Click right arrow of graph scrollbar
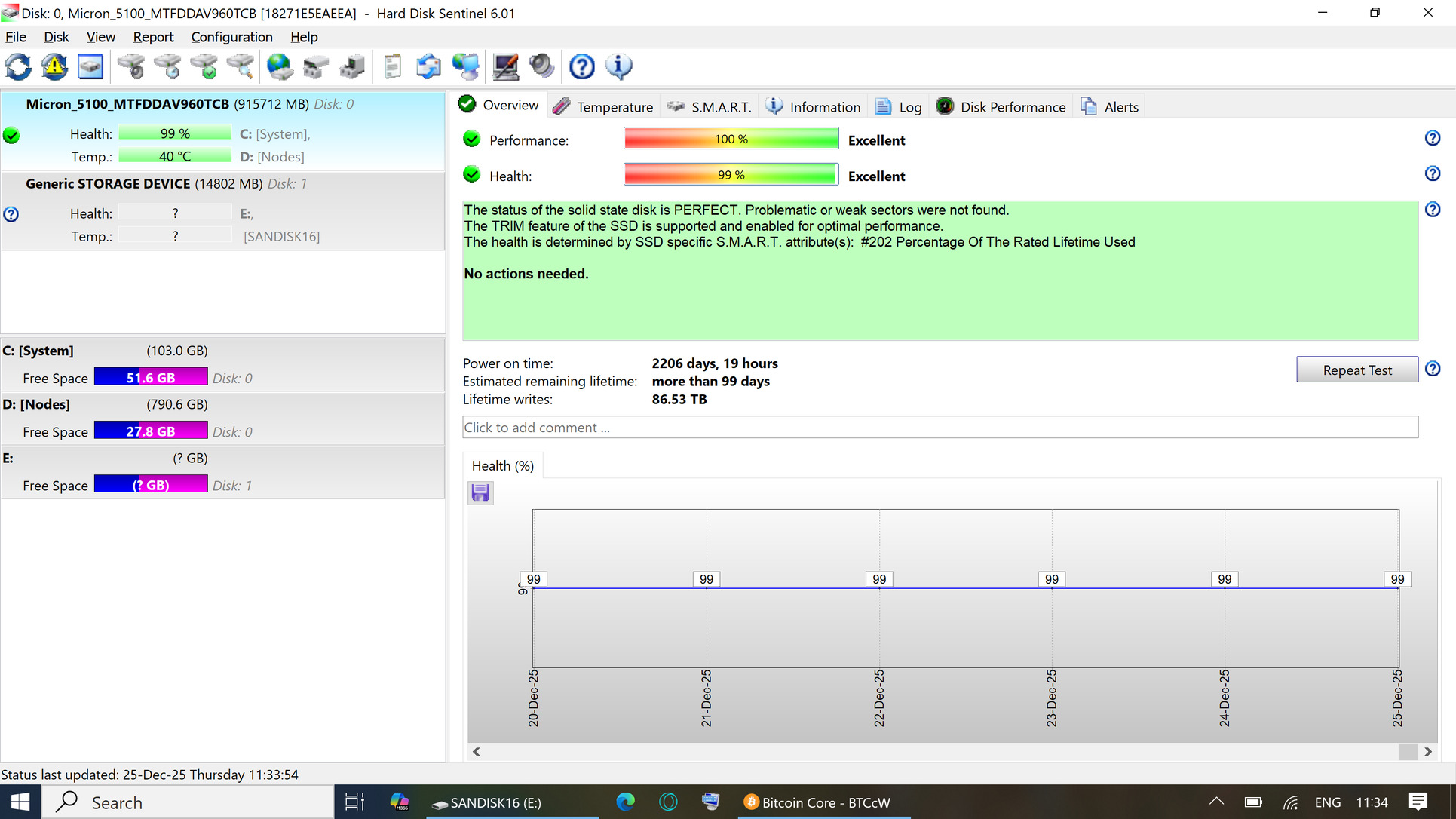This screenshot has height=819, width=1456. tap(1427, 752)
